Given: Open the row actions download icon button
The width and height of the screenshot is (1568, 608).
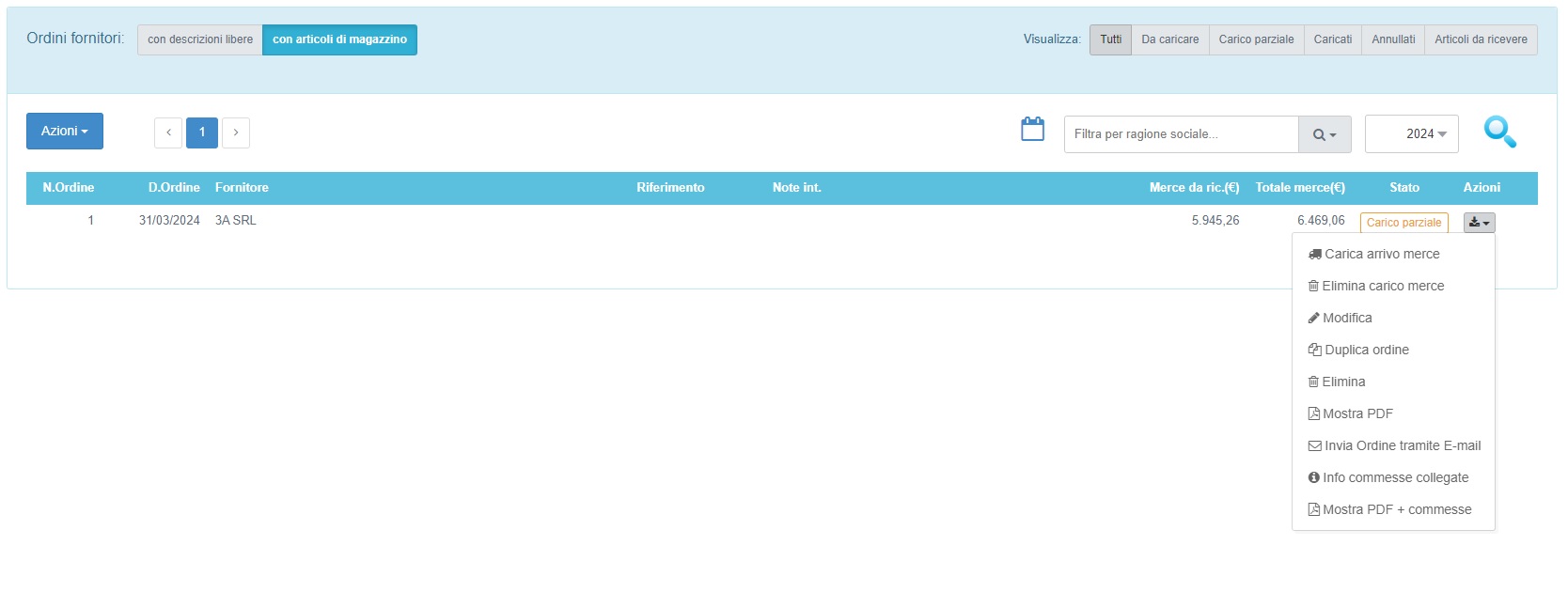Looking at the screenshot, I should pyautogui.click(x=1479, y=223).
